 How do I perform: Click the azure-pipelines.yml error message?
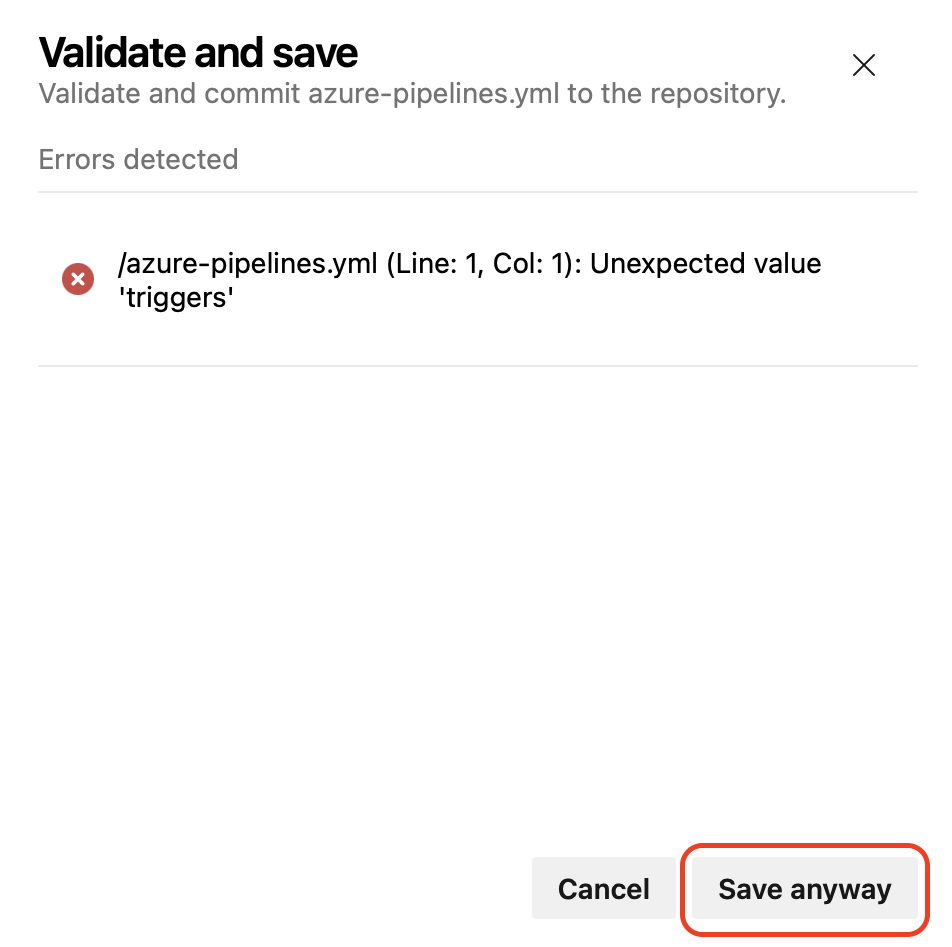coord(468,280)
